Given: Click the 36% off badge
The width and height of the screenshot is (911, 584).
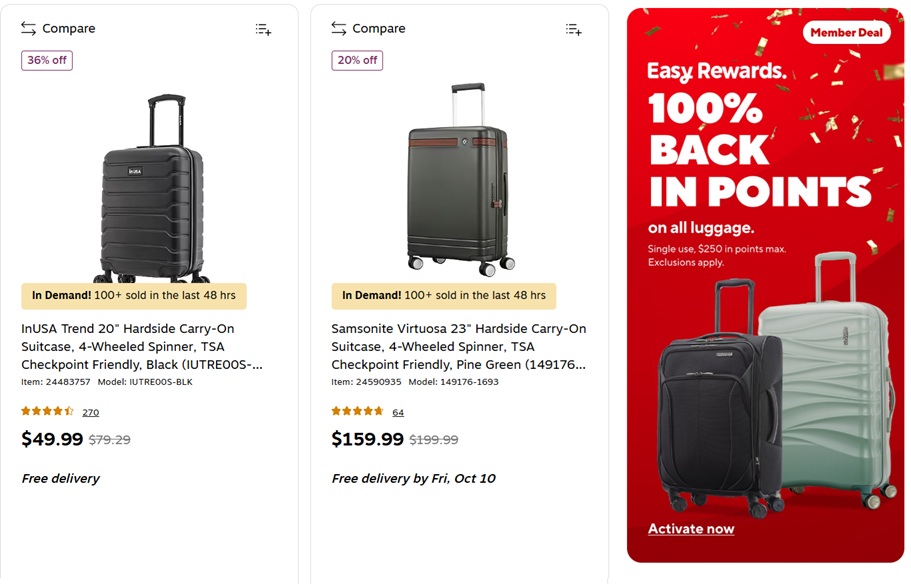Looking at the screenshot, I should (47, 60).
